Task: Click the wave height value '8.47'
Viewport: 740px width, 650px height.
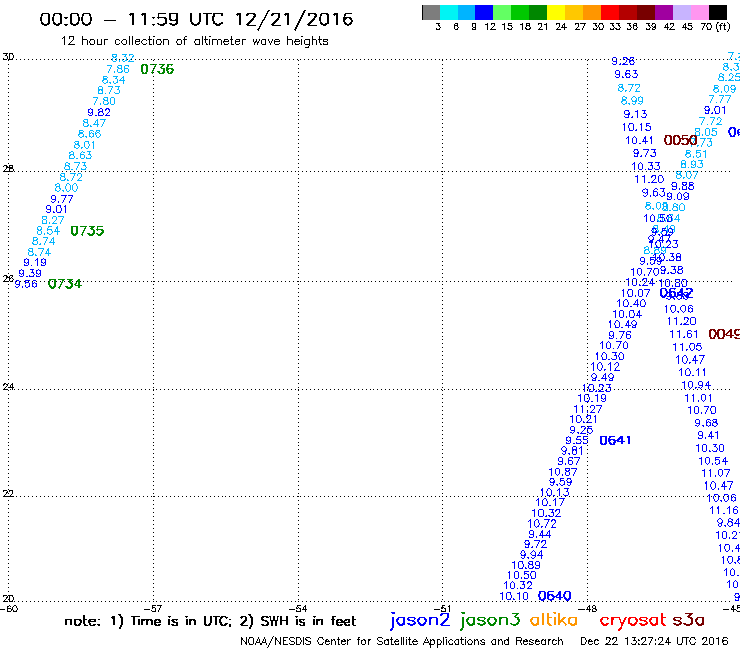Action: pos(94,123)
